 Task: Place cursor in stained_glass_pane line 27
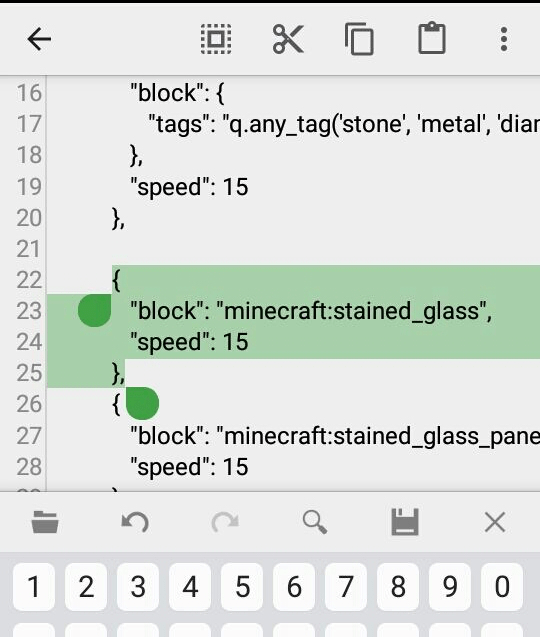(x=335, y=436)
